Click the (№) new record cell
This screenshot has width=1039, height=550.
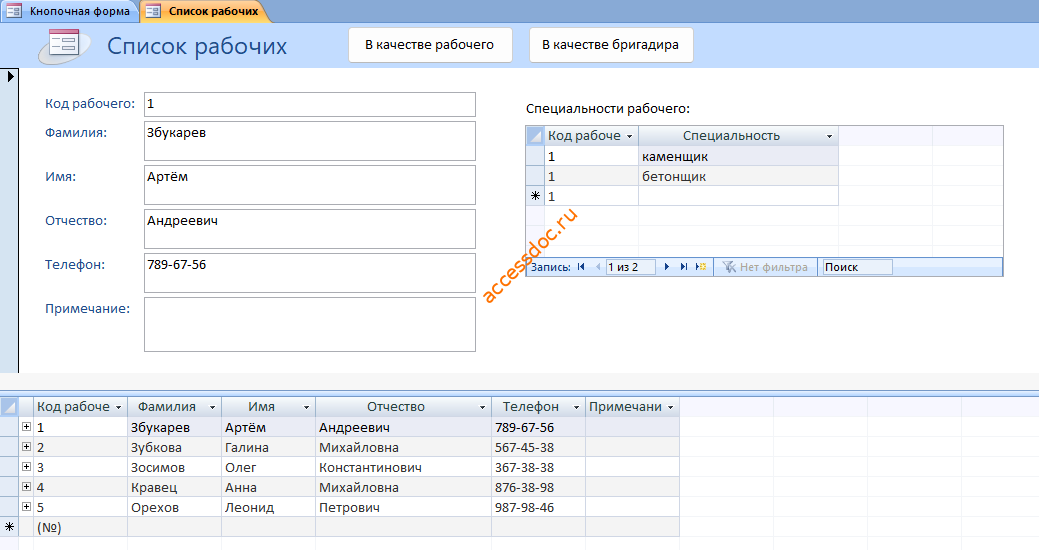point(80,527)
